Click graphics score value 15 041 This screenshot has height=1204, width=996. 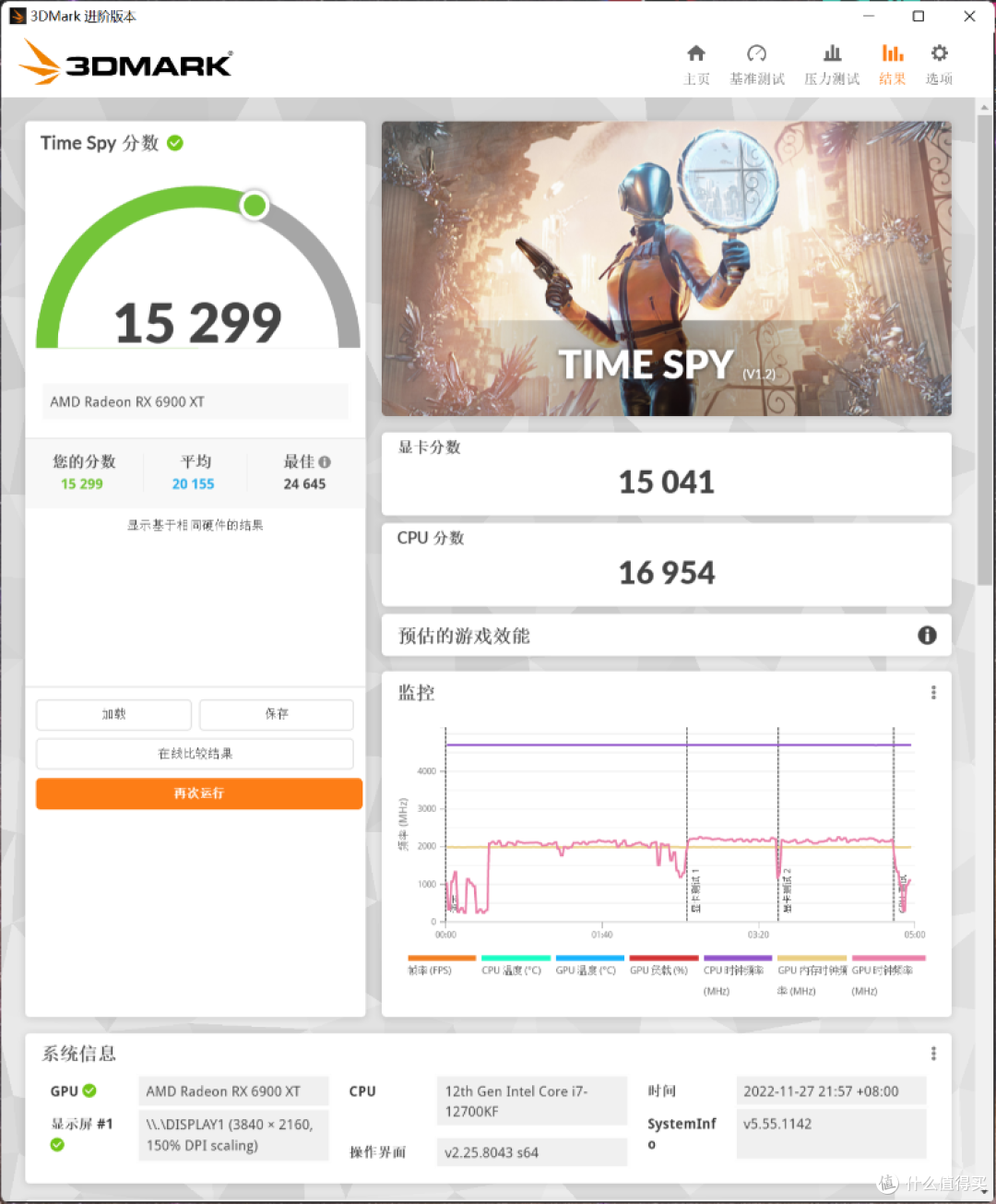pyautogui.click(x=667, y=482)
